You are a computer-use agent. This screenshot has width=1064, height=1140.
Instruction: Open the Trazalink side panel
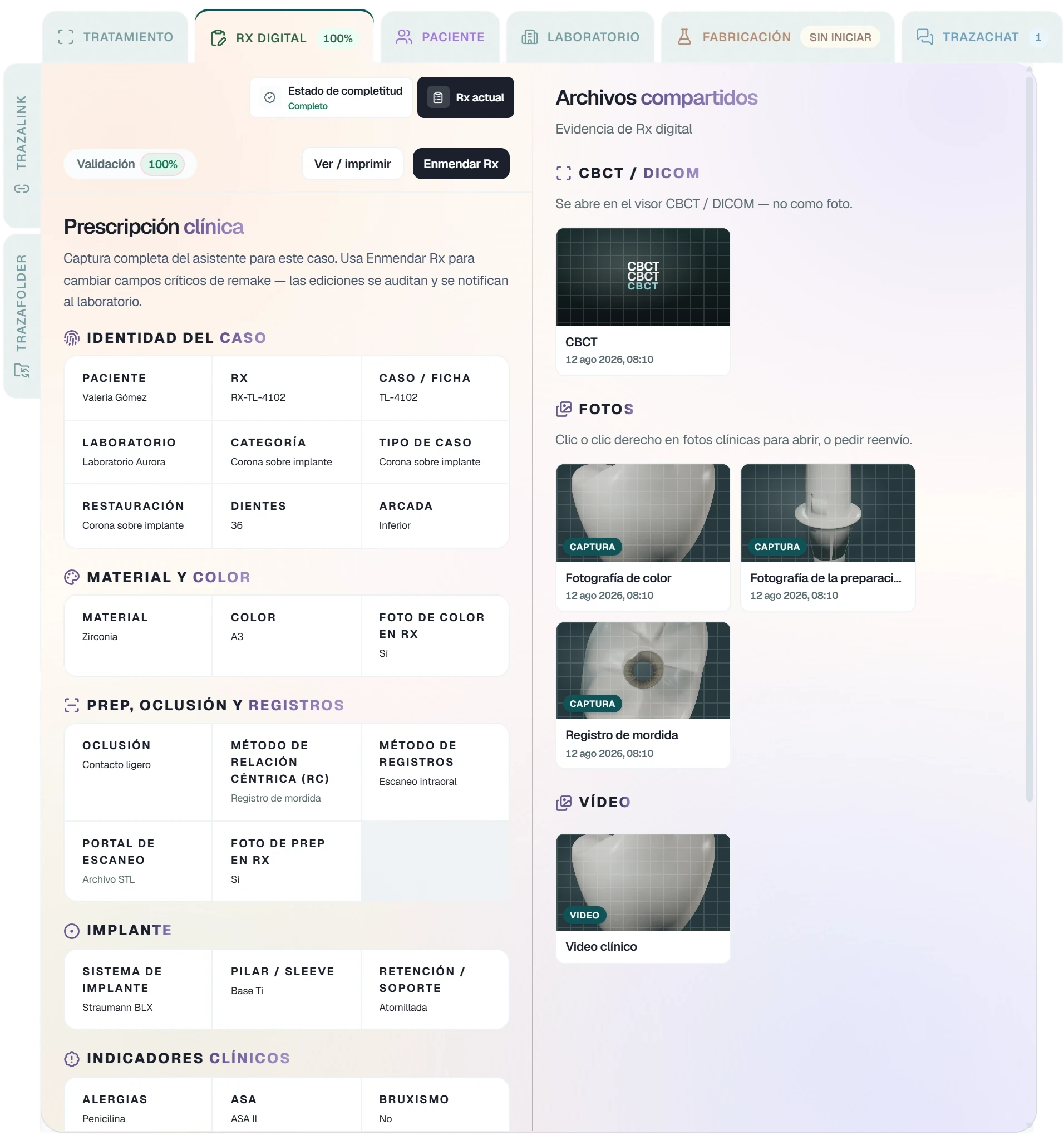point(22,145)
